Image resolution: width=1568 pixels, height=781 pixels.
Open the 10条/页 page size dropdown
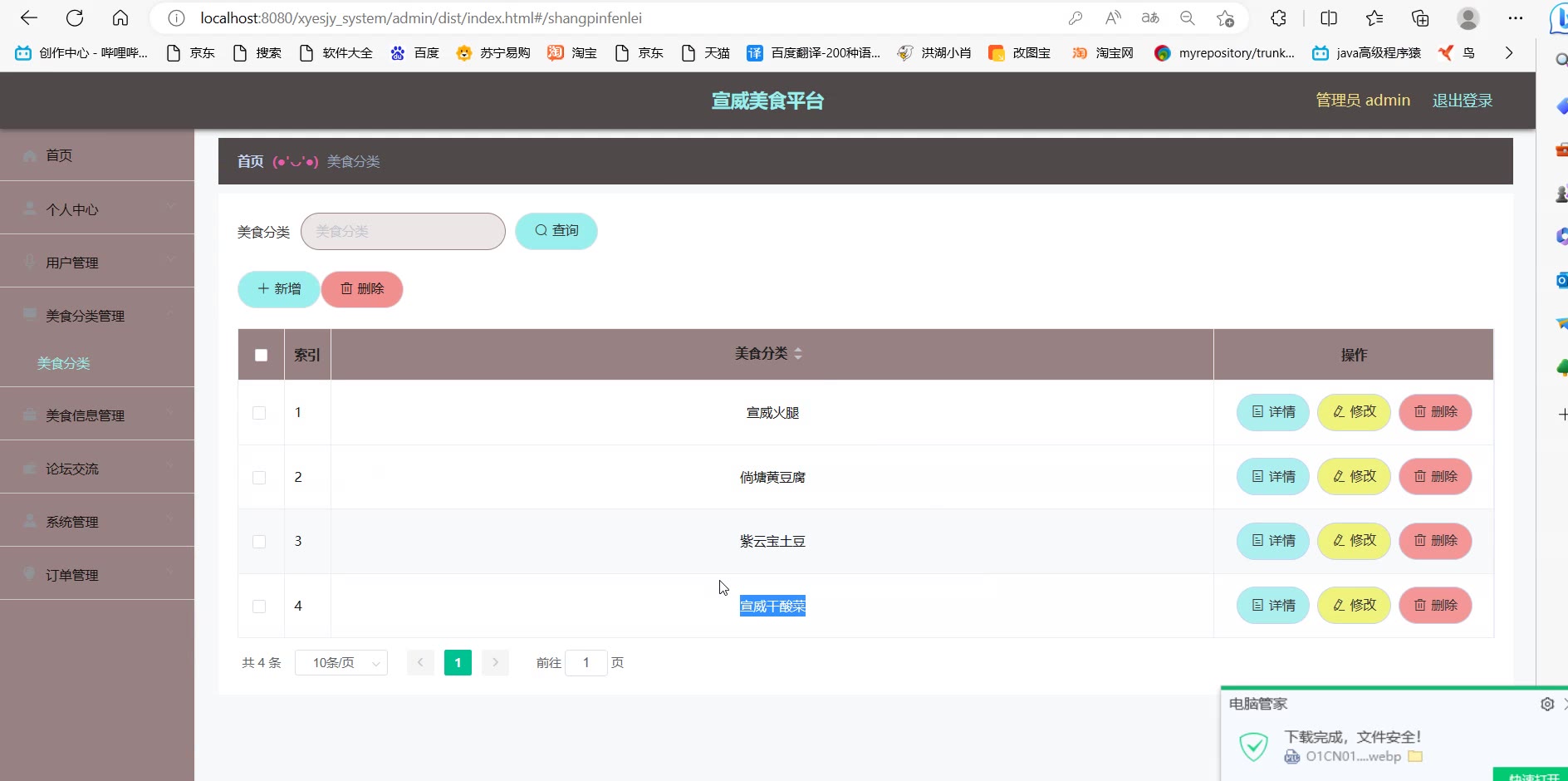tap(341, 663)
